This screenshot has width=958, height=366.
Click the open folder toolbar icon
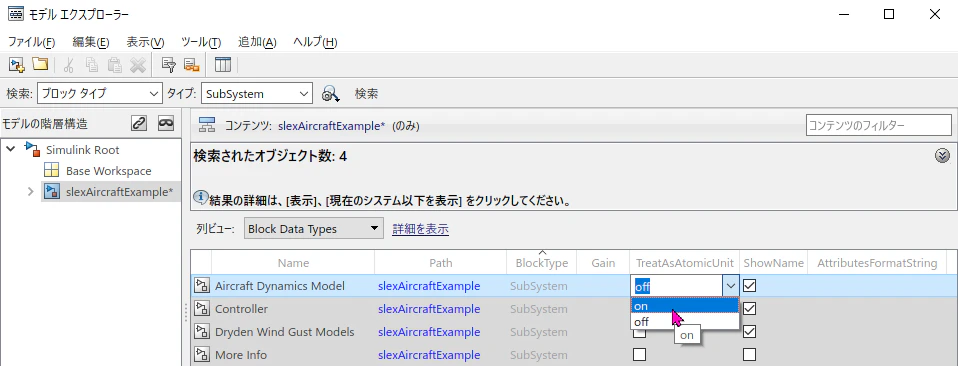[x=40, y=64]
